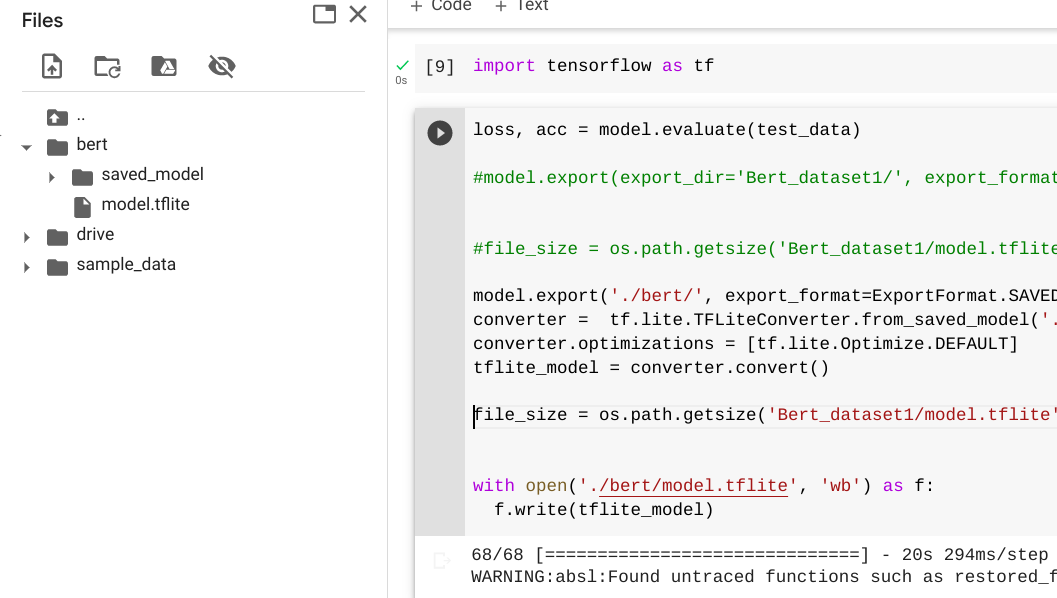Screen dimensions: 1057x598
Task: Mount Google Drive in the file browser
Action: (x=164, y=66)
